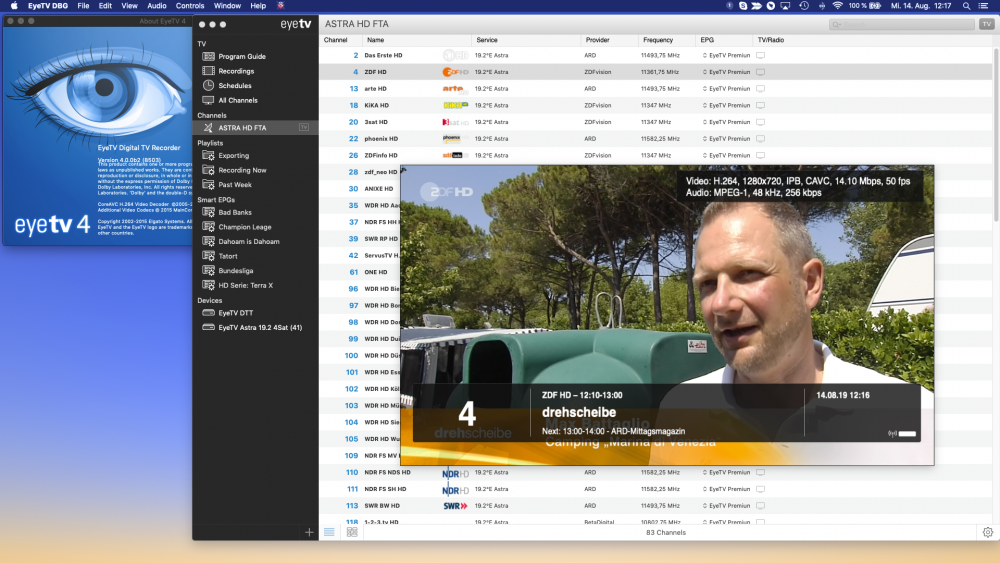Toggle the TV filter button beside search
The image size is (1000, 563).
pos(986,24)
